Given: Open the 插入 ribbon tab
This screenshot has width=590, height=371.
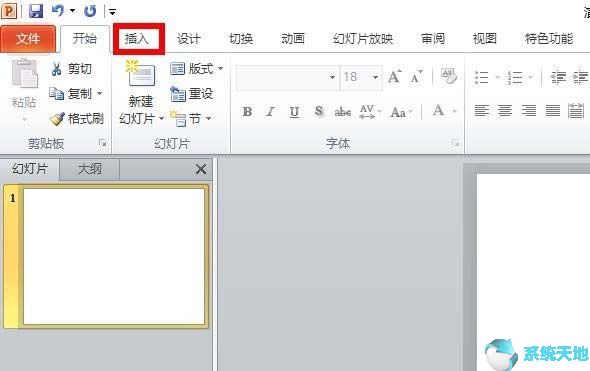Looking at the screenshot, I should point(137,38).
